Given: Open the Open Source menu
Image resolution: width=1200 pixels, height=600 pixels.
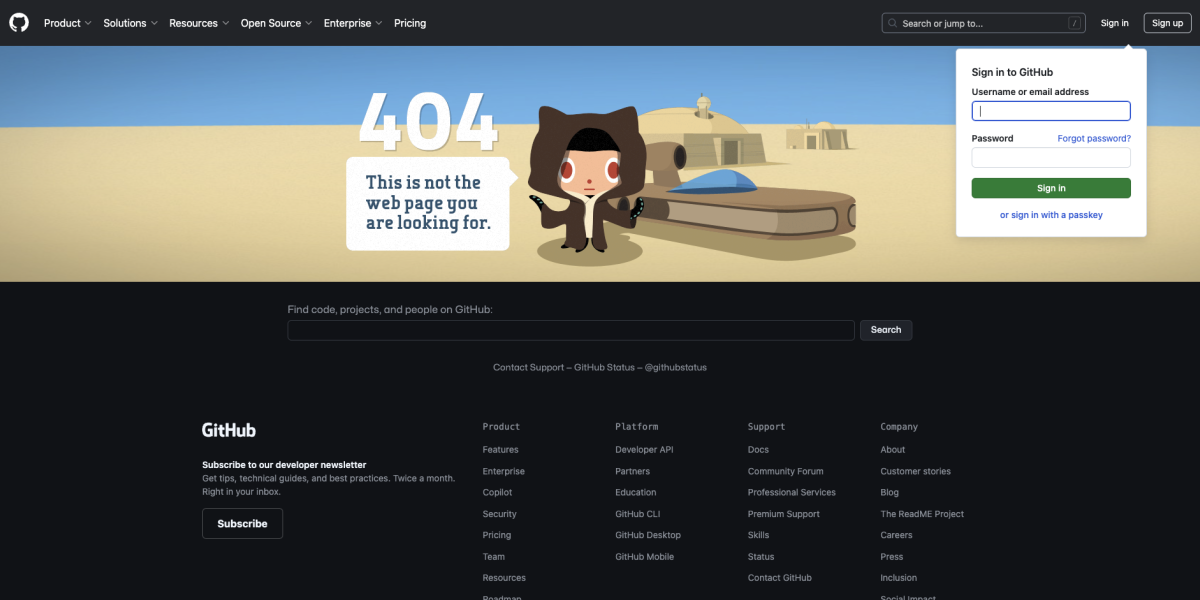Looking at the screenshot, I should coord(276,23).
